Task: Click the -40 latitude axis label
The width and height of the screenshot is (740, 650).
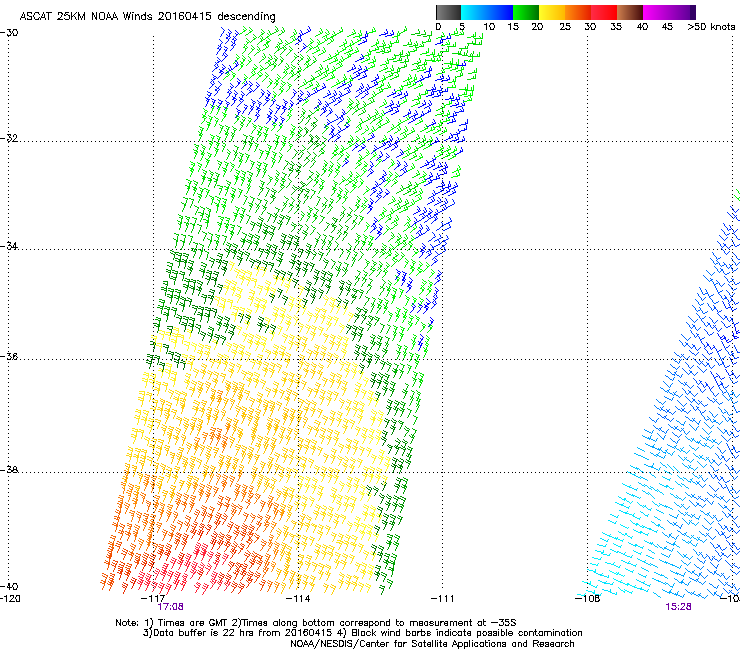Action: (9, 586)
